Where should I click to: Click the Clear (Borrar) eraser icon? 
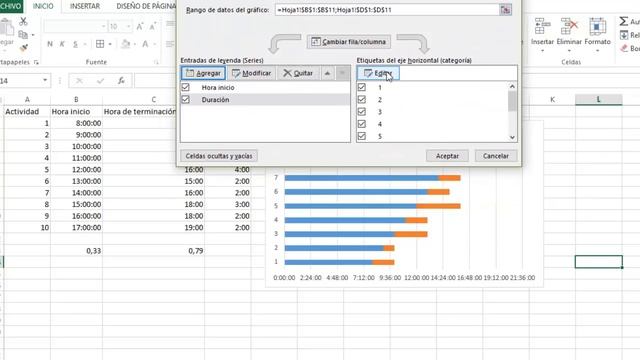pyautogui.click(x=624, y=49)
